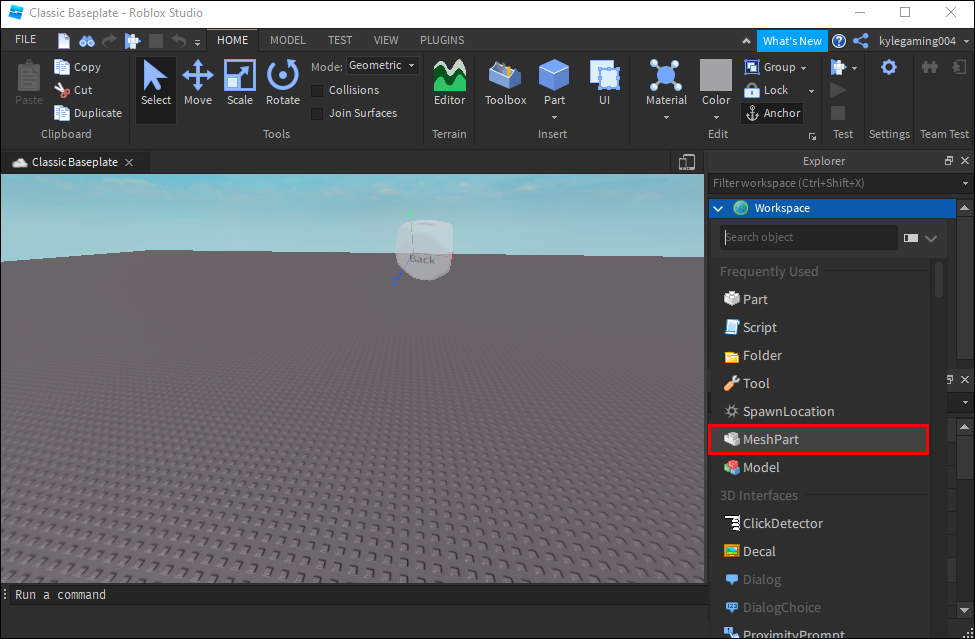Toggle the expanded view switch beside search
The height and width of the screenshot is (639, 975).
point(911,238)
